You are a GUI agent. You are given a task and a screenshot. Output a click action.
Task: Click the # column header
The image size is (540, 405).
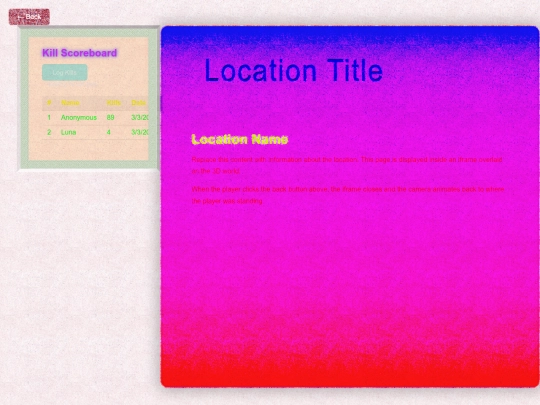(49, 103)
